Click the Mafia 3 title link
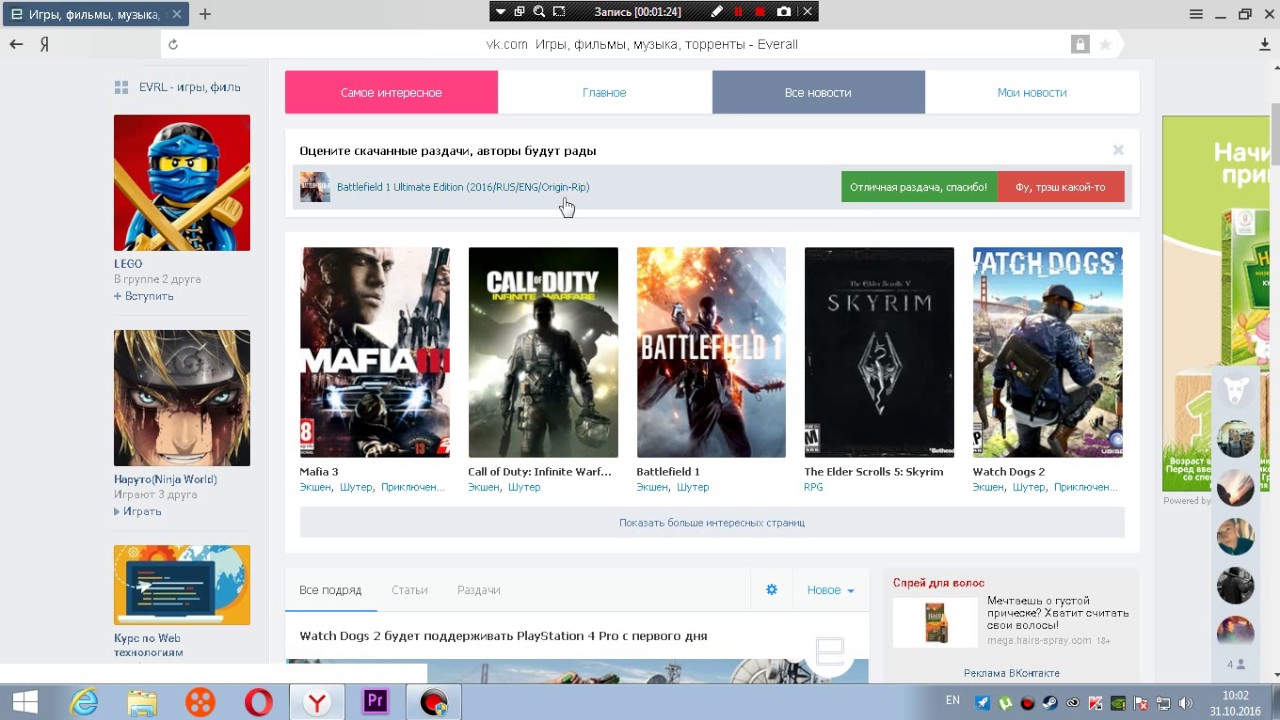Image resolution: width=1280 pixels, height=720 pixels. point(319,472)
